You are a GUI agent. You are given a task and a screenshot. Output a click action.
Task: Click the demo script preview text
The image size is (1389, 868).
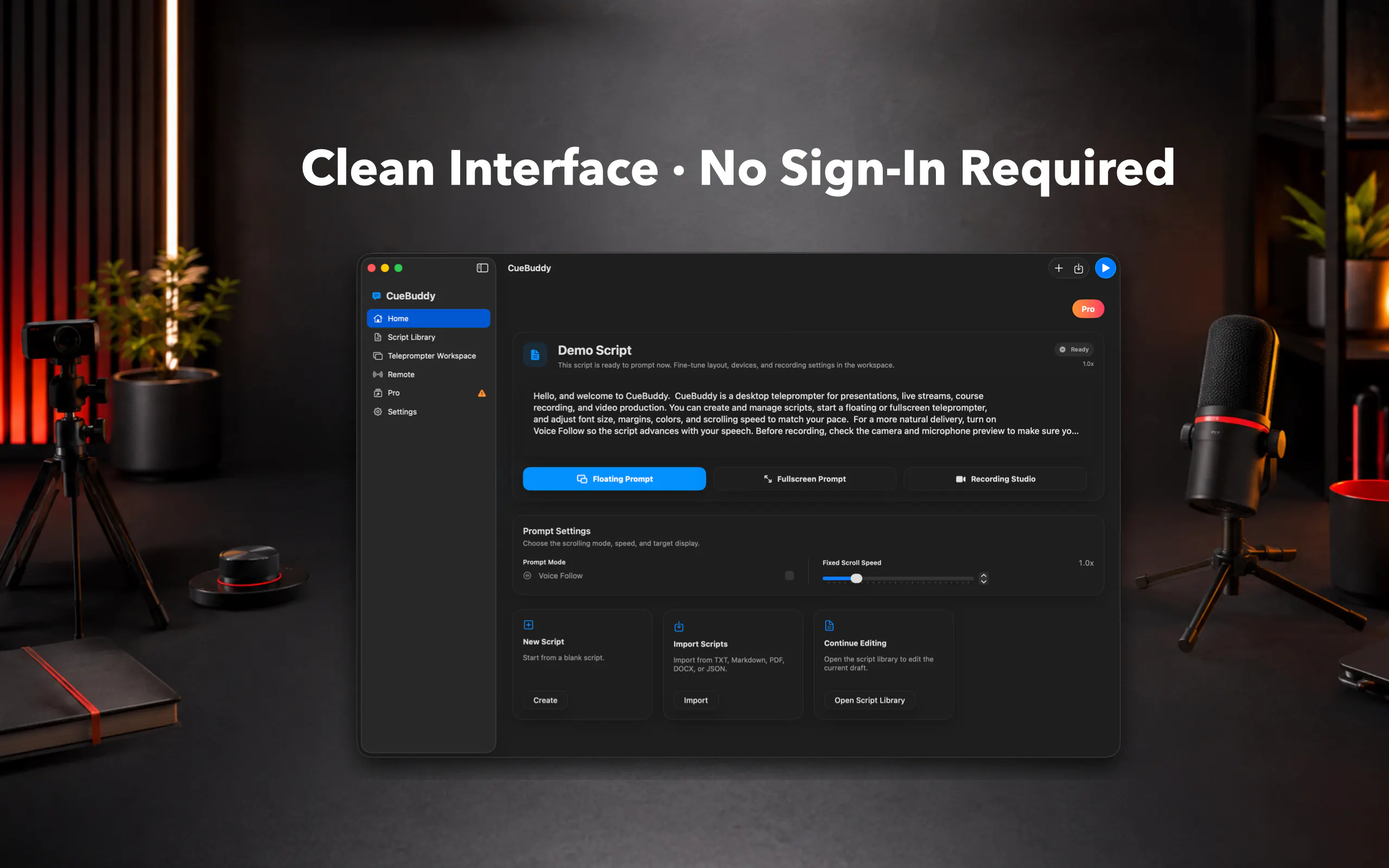point(806,413)
